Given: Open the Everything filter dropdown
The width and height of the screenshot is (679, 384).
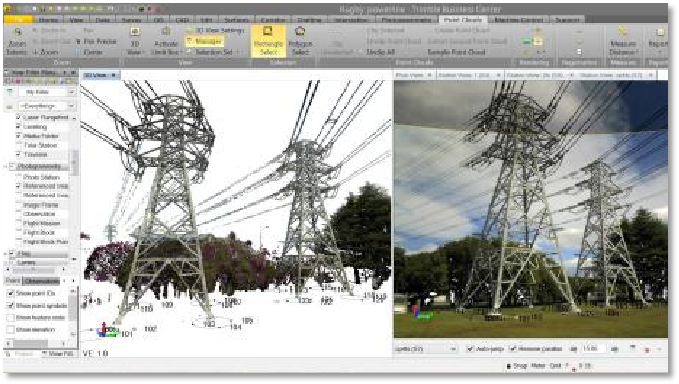Looking at the screenshot, I should click(x=46, y=106).
